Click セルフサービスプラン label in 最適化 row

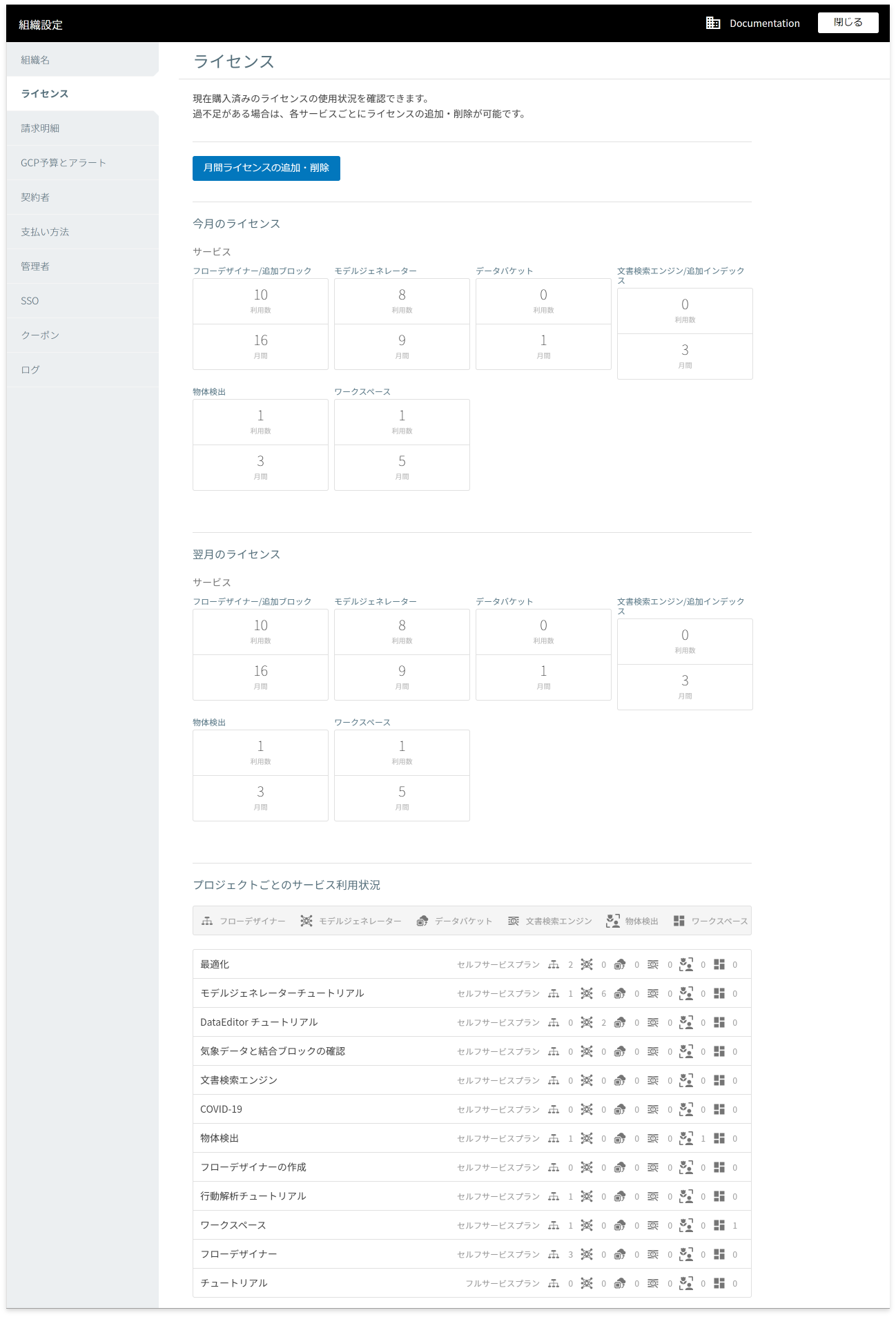click(498, 964)
